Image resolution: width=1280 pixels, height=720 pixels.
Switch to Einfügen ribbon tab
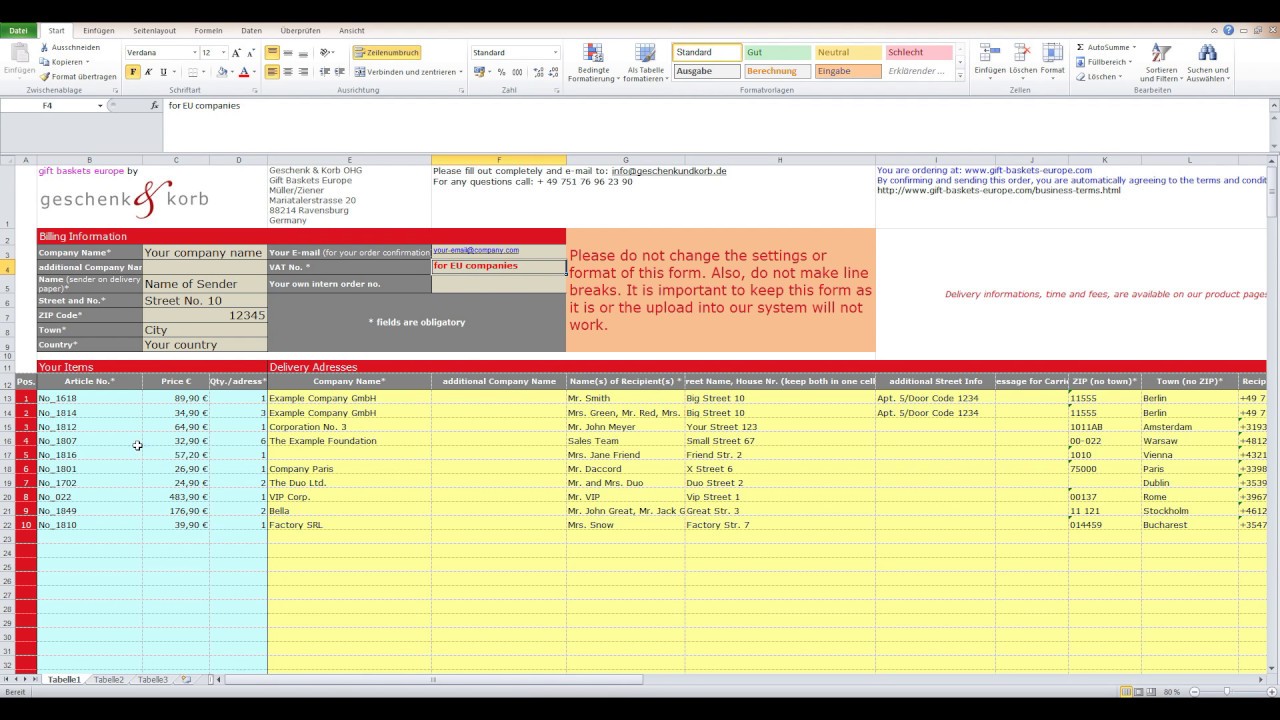click(x=98, y=31)
